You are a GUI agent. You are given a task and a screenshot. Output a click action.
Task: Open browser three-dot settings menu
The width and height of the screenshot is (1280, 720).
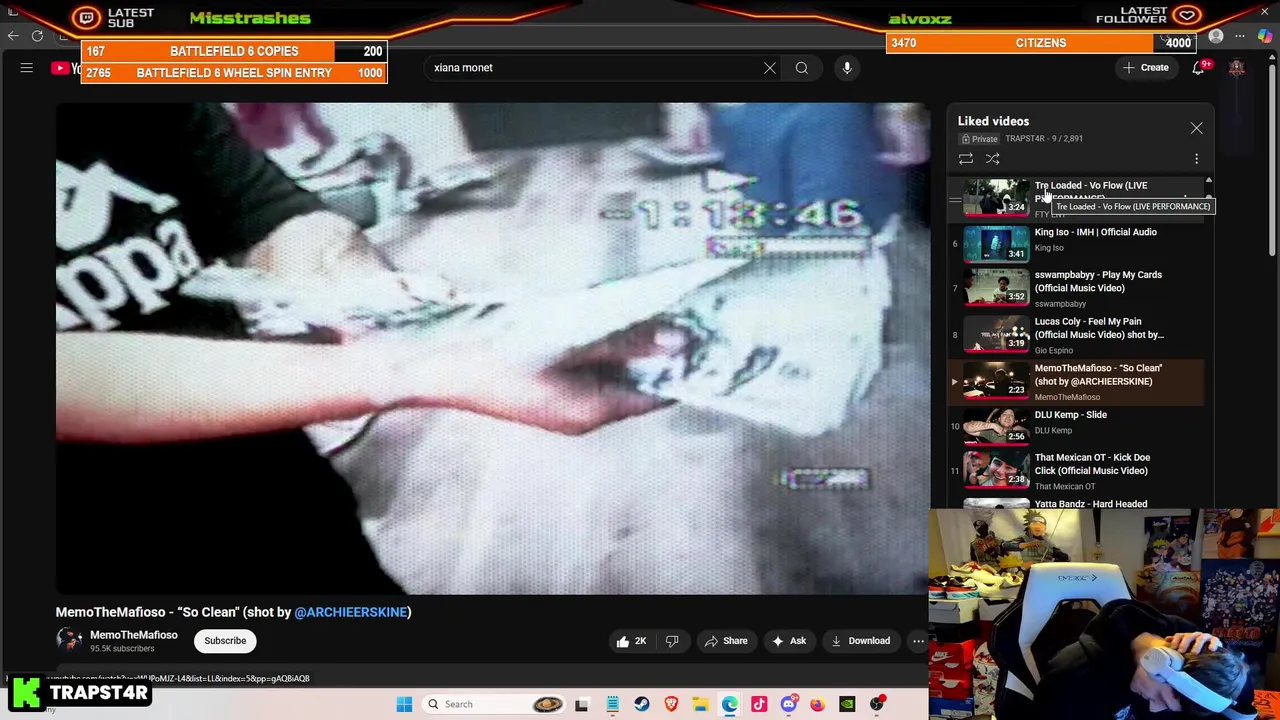tap(1240, 36)
